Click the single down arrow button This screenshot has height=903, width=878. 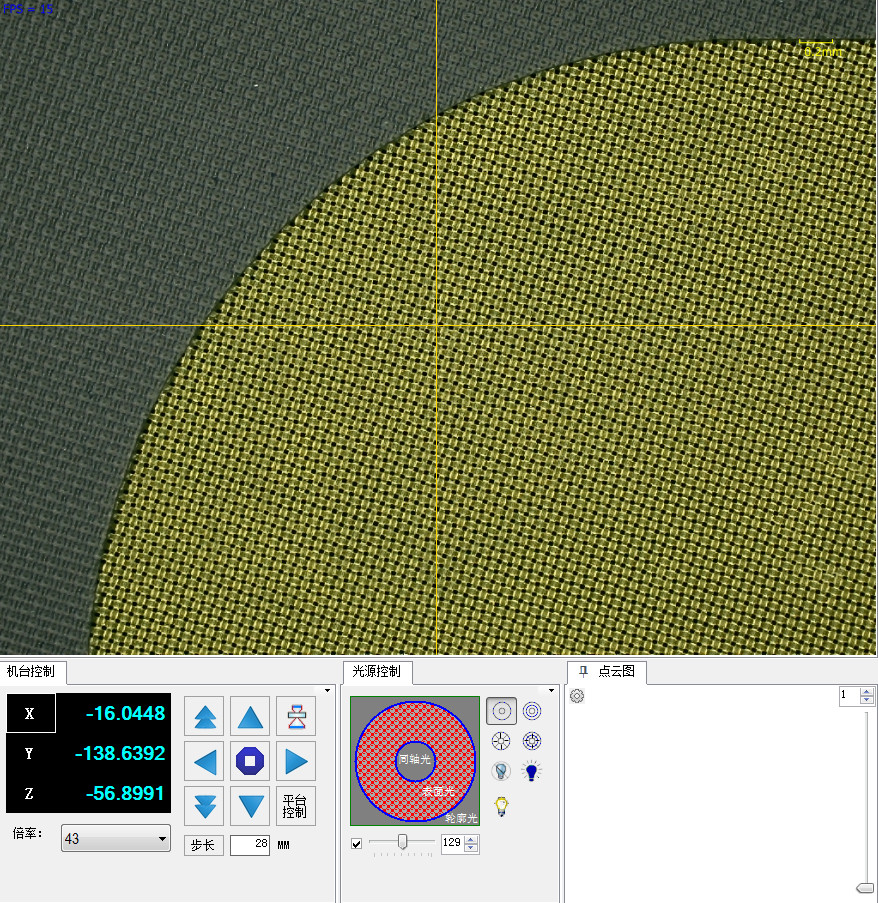pos(250,805)
